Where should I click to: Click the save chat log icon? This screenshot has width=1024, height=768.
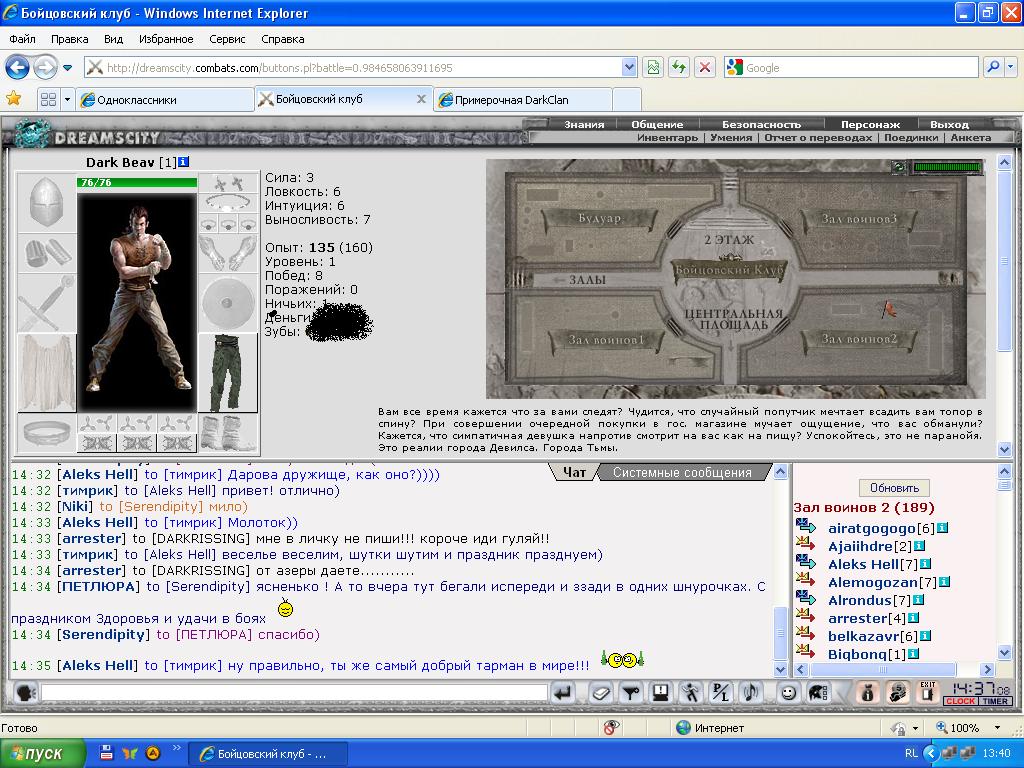tap(661, 692)
